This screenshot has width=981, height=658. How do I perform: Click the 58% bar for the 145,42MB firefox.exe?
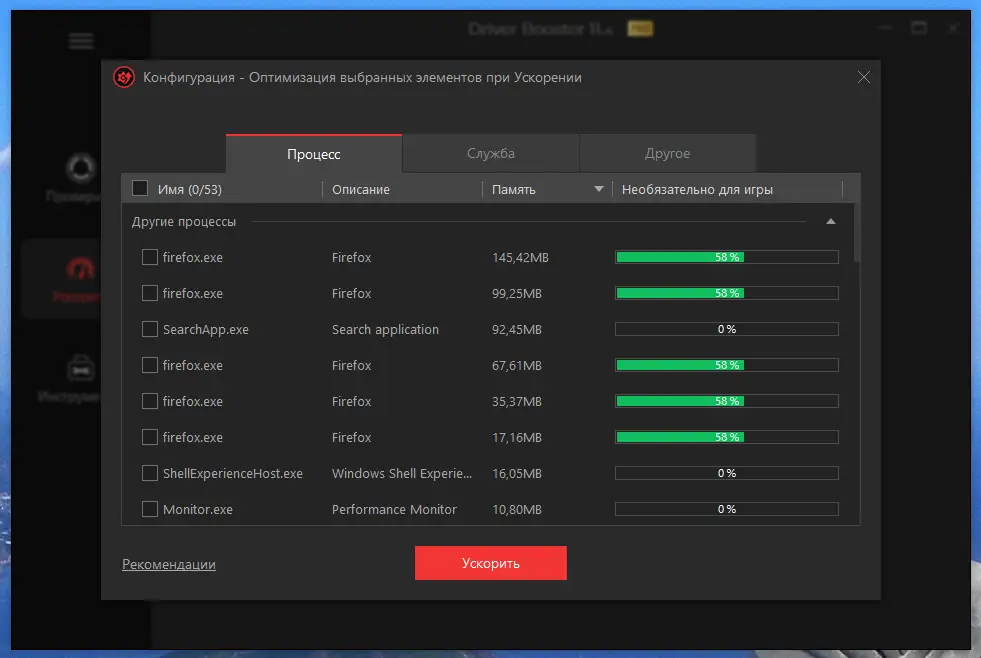point(726,257)
